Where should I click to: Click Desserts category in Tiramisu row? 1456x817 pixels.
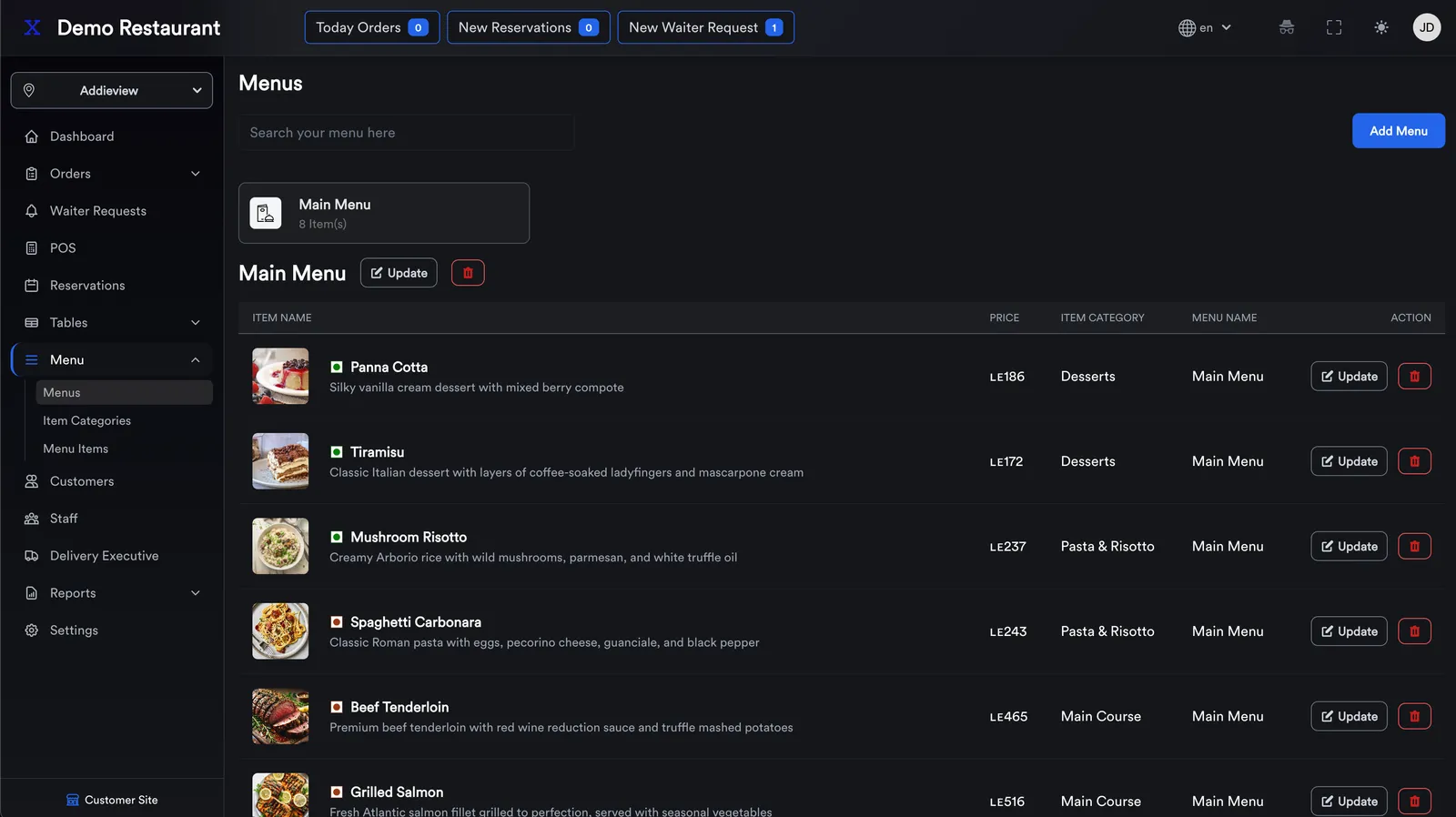(1087, 461)
